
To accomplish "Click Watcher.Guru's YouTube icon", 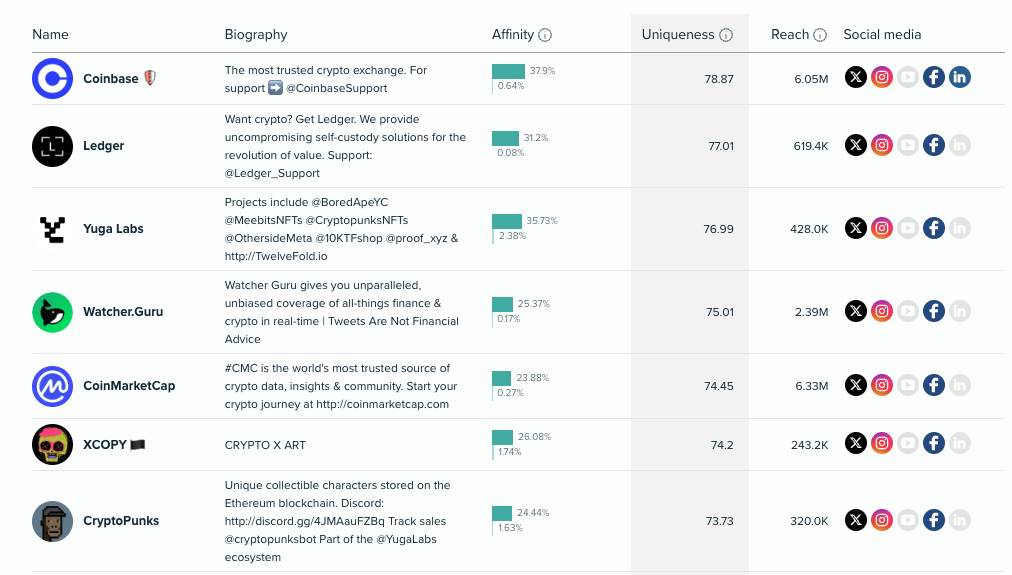I will (x=908, y=311).
